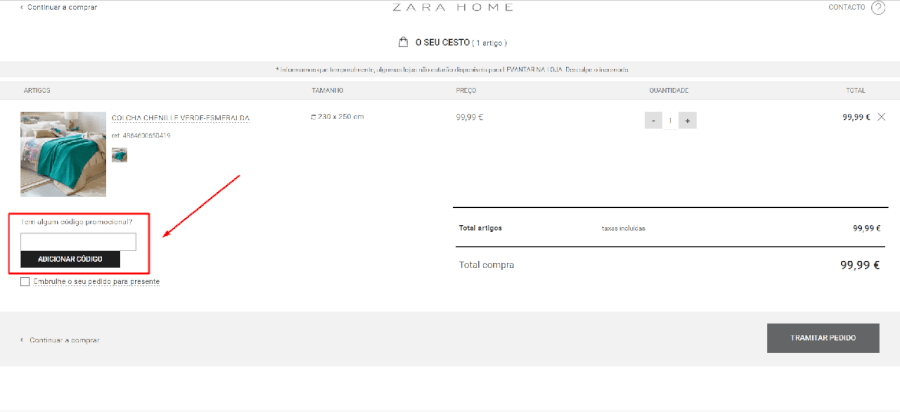Click the CONTACTO link
900x412 pixels.
click(847, 7)
